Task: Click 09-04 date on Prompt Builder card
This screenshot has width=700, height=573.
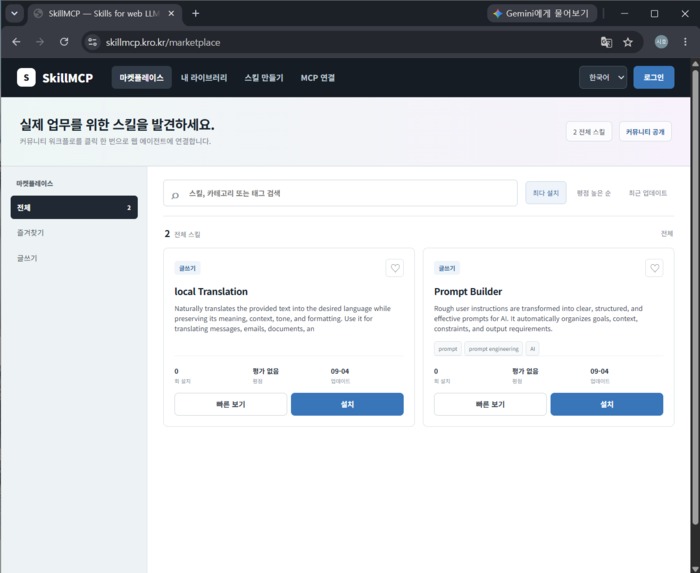Action: [599, 371]
